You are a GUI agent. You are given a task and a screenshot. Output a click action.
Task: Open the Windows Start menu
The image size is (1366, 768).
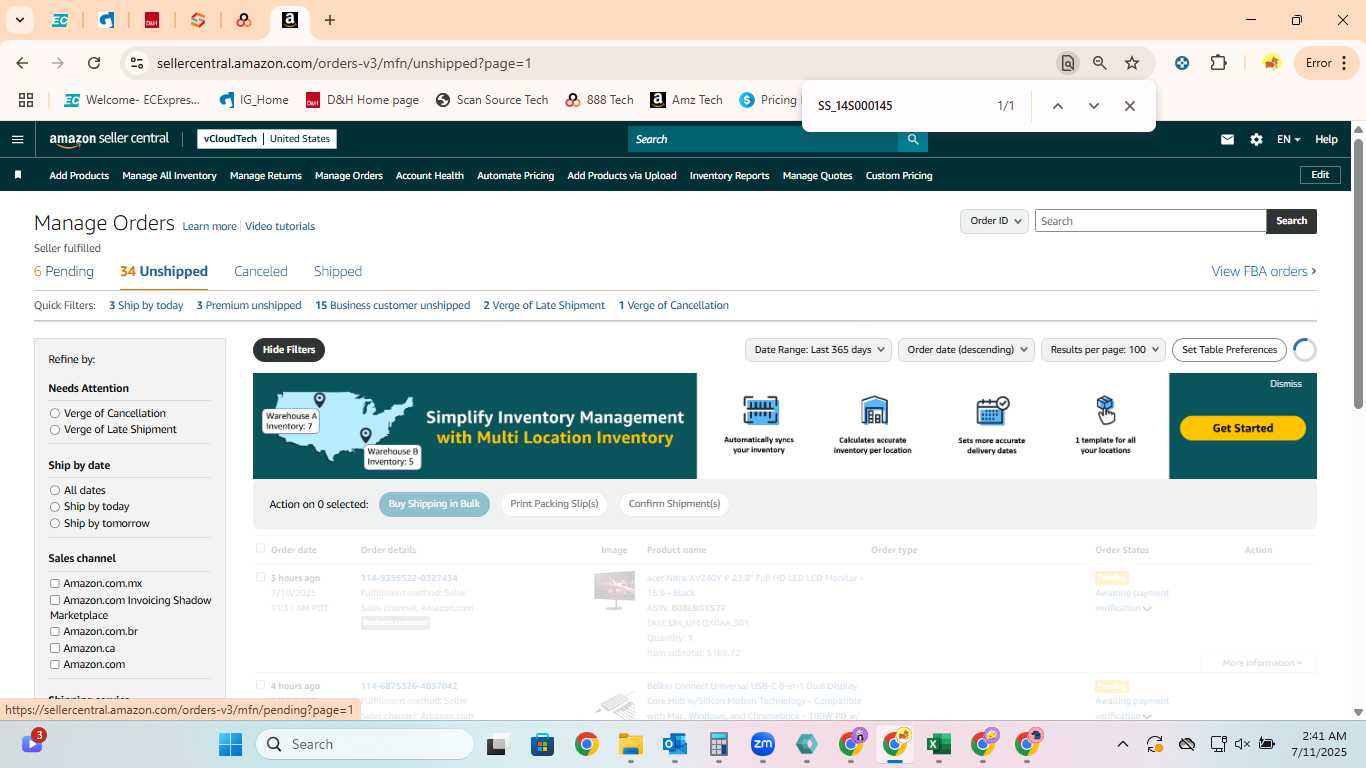[230, 744]
